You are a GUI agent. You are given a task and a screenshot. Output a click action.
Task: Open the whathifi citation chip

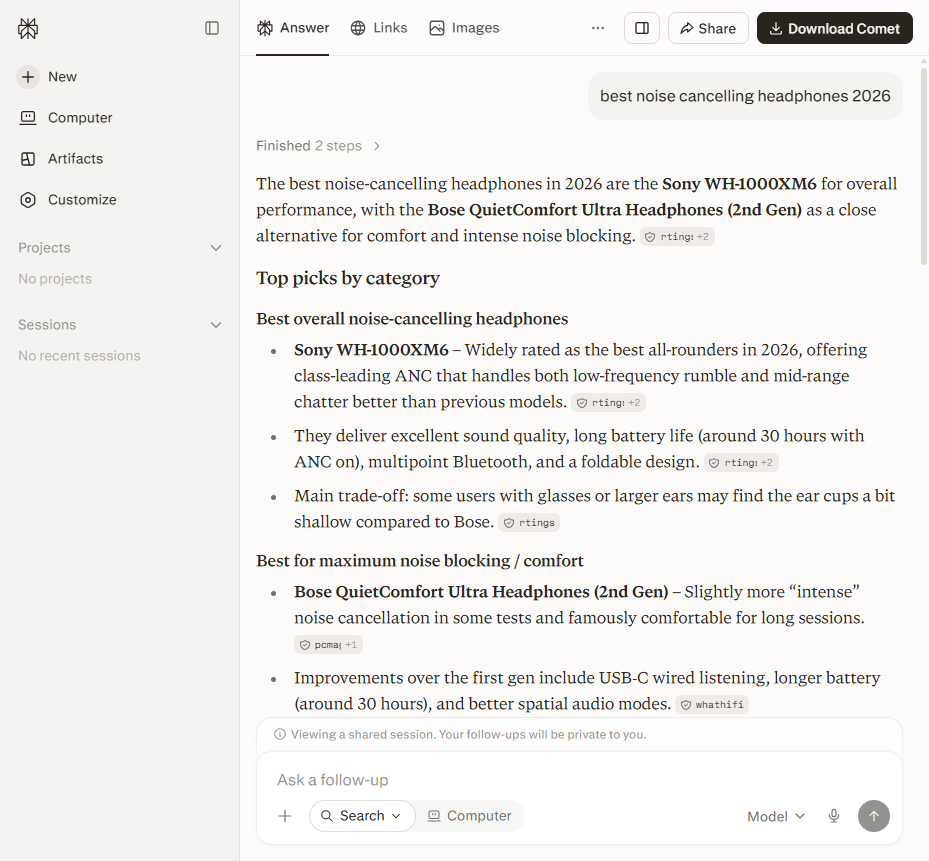[712, 704]
